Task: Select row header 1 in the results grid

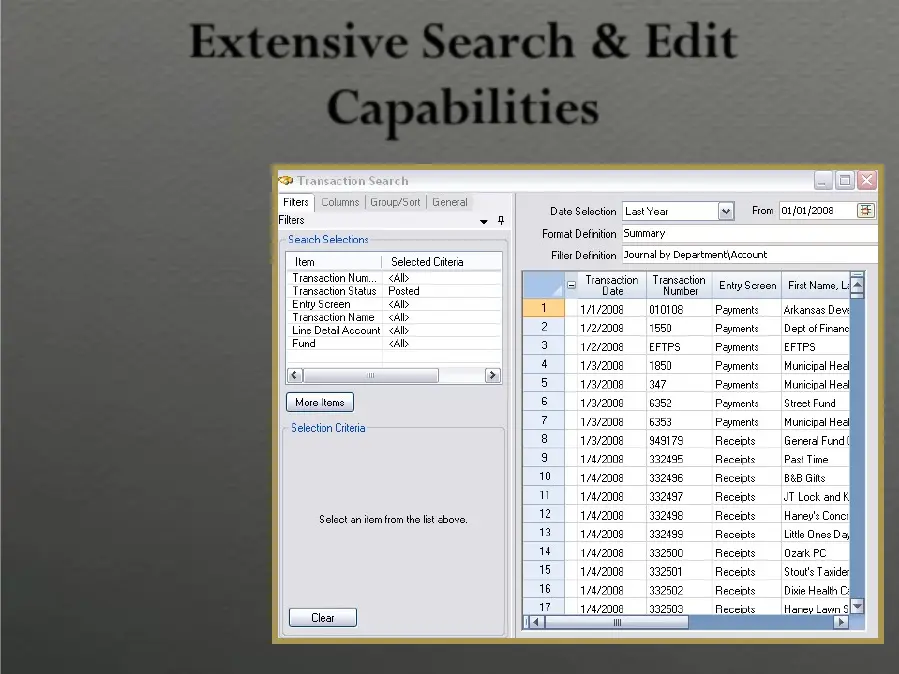Action: coord(544,308)
